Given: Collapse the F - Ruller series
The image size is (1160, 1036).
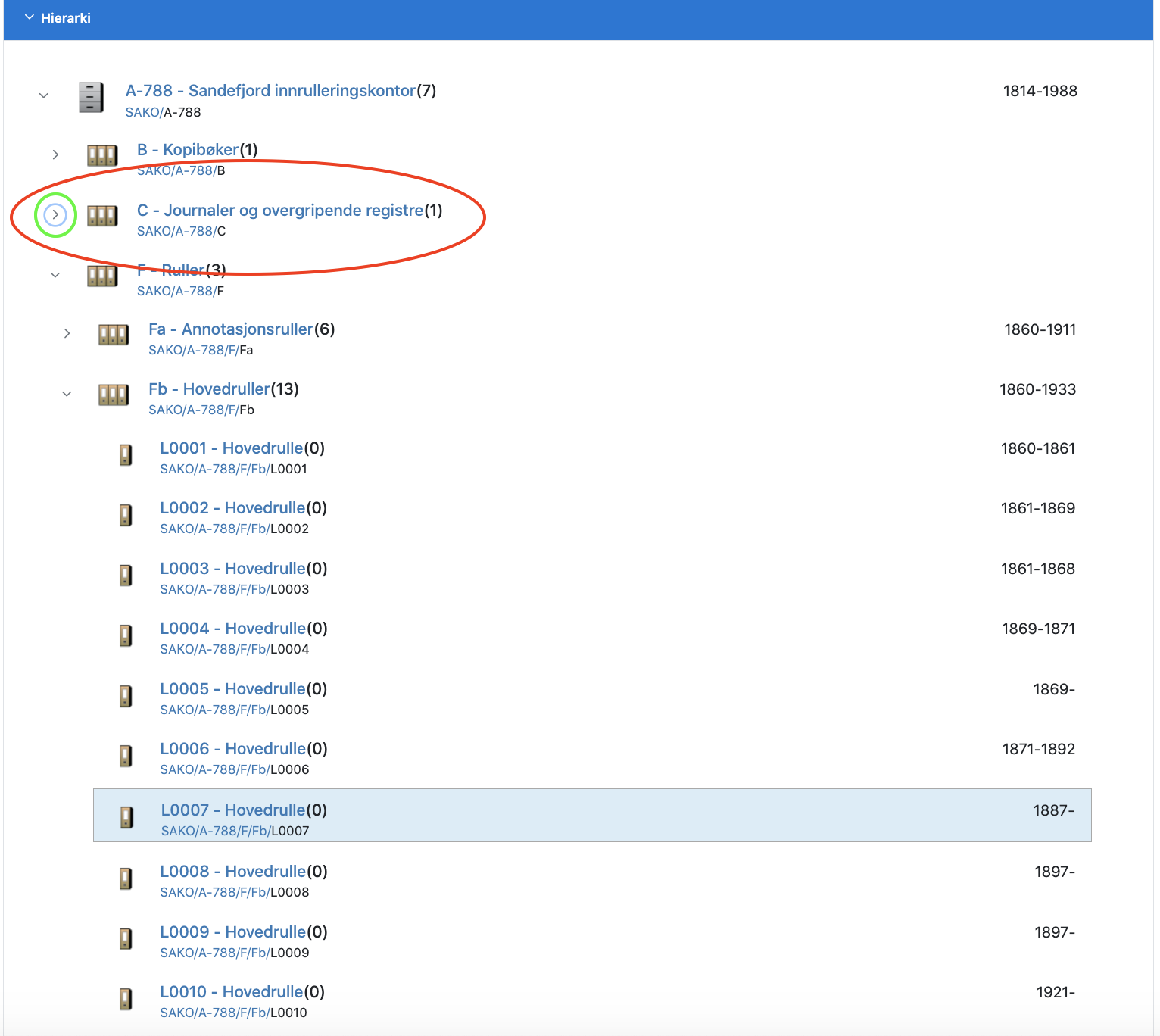Looking at the screenshot, I should (55, 275).
